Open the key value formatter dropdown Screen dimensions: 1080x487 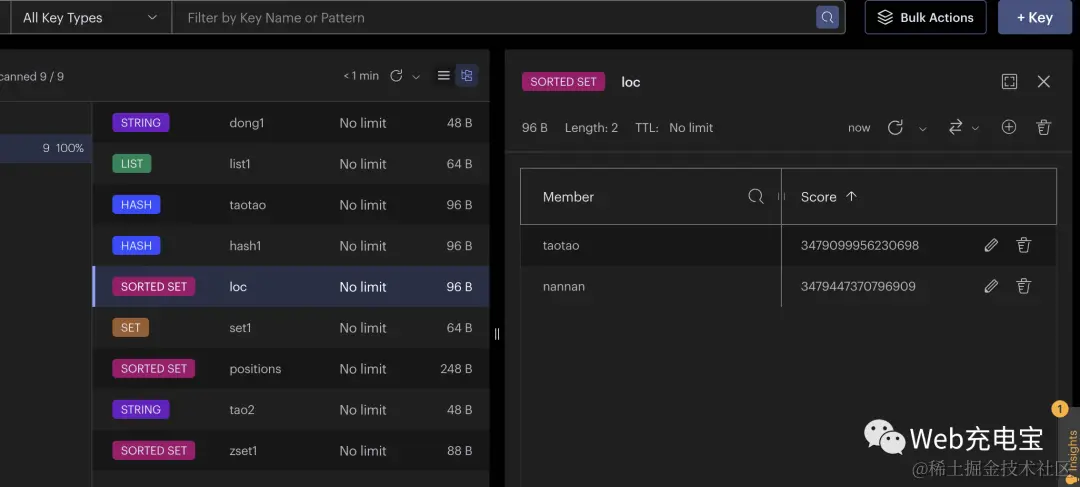coord(964,127)
